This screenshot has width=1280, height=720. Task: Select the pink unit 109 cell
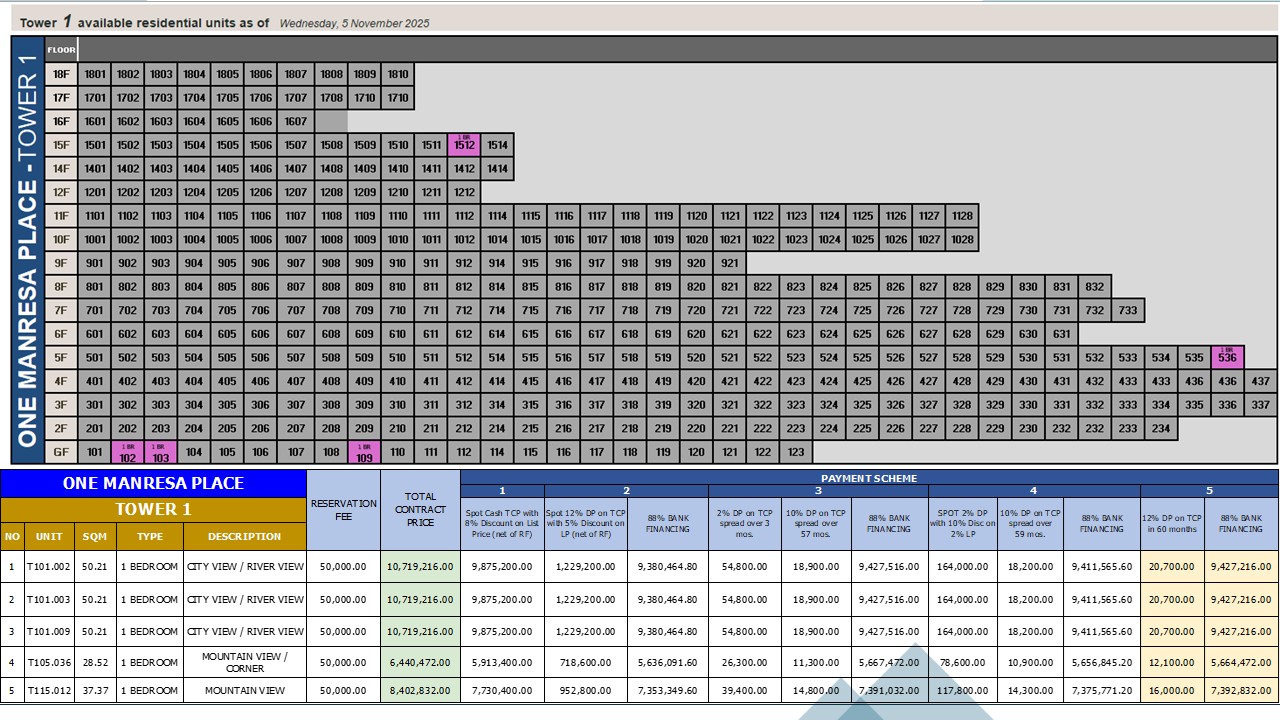364,452
